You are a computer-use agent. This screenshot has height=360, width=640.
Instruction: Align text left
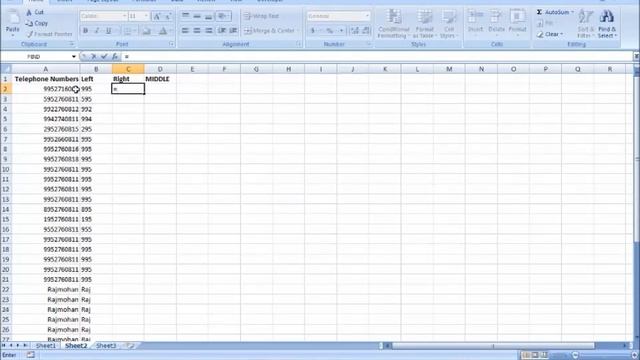185,31
